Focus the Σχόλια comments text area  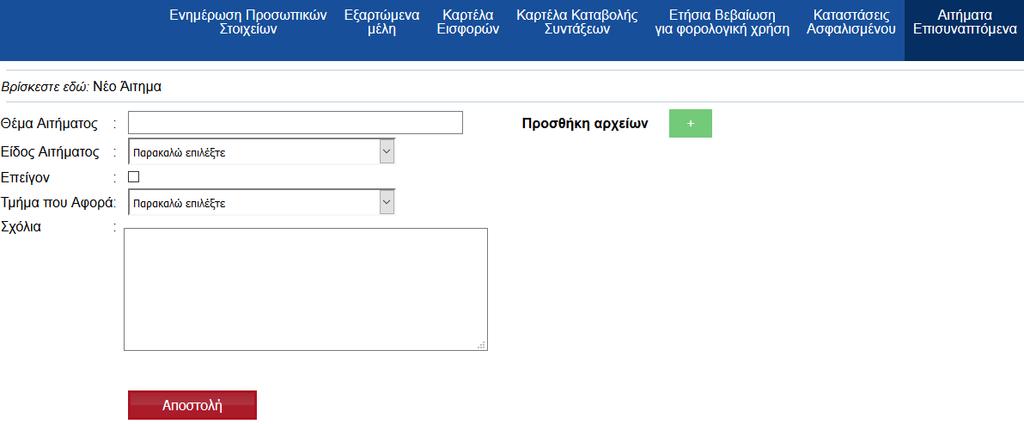[x=306, y=289]
